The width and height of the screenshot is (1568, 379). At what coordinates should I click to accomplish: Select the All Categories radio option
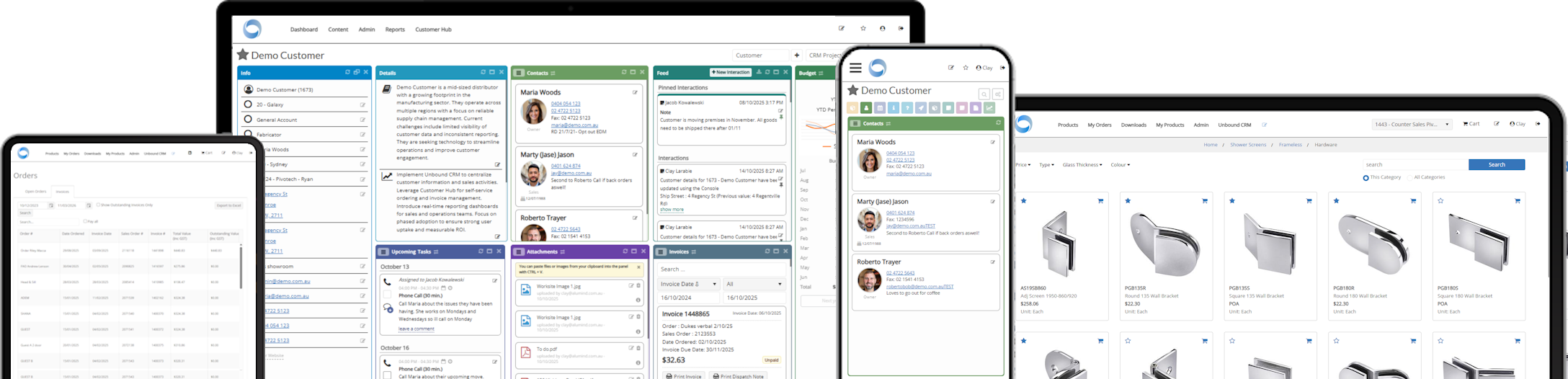coord(1410,178)
